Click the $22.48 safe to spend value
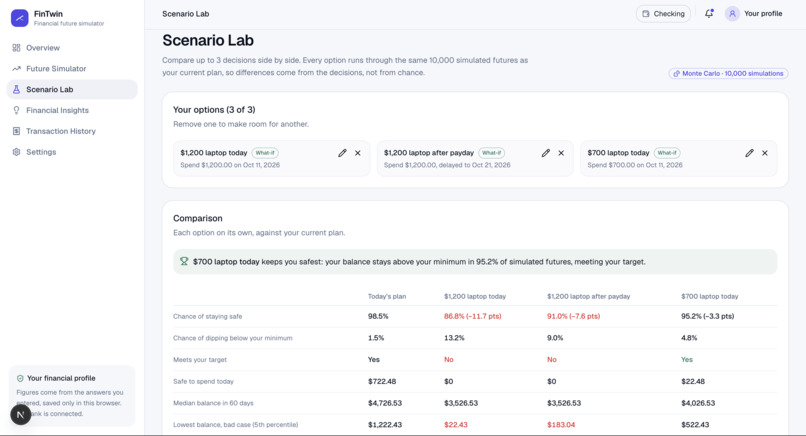Viewport: 806px width, 436px height. click(x=693, y=382)
